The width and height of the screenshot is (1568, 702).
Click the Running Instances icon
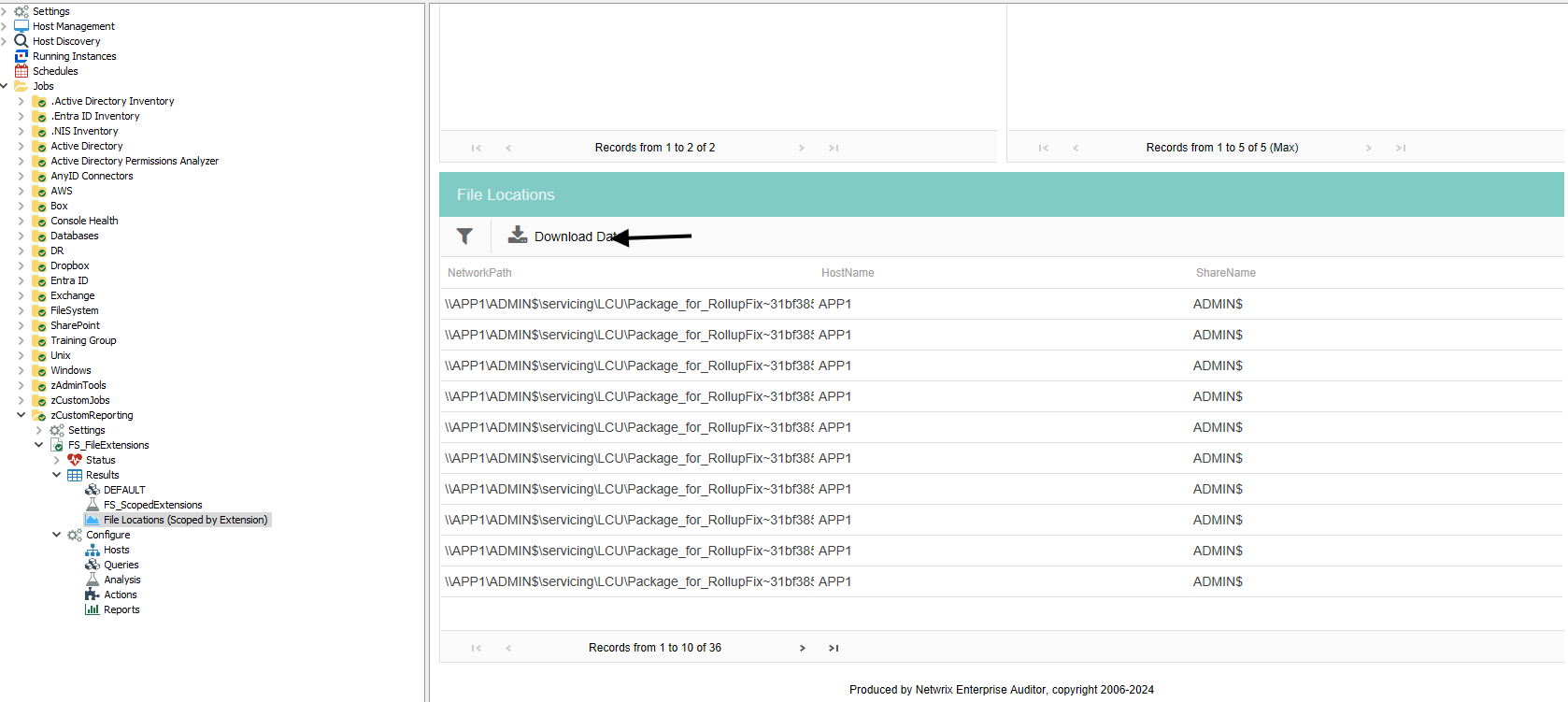[21, 56]
